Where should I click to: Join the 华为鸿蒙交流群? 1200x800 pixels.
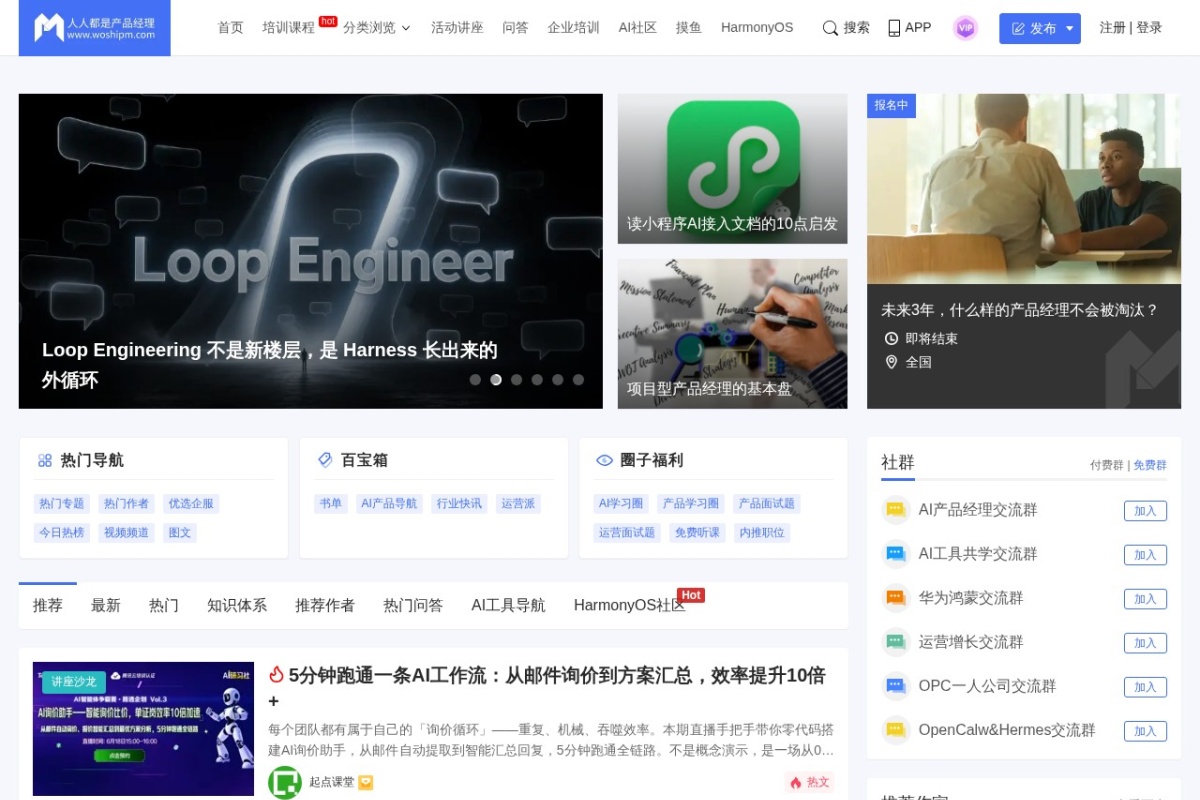pos(1145,599)
